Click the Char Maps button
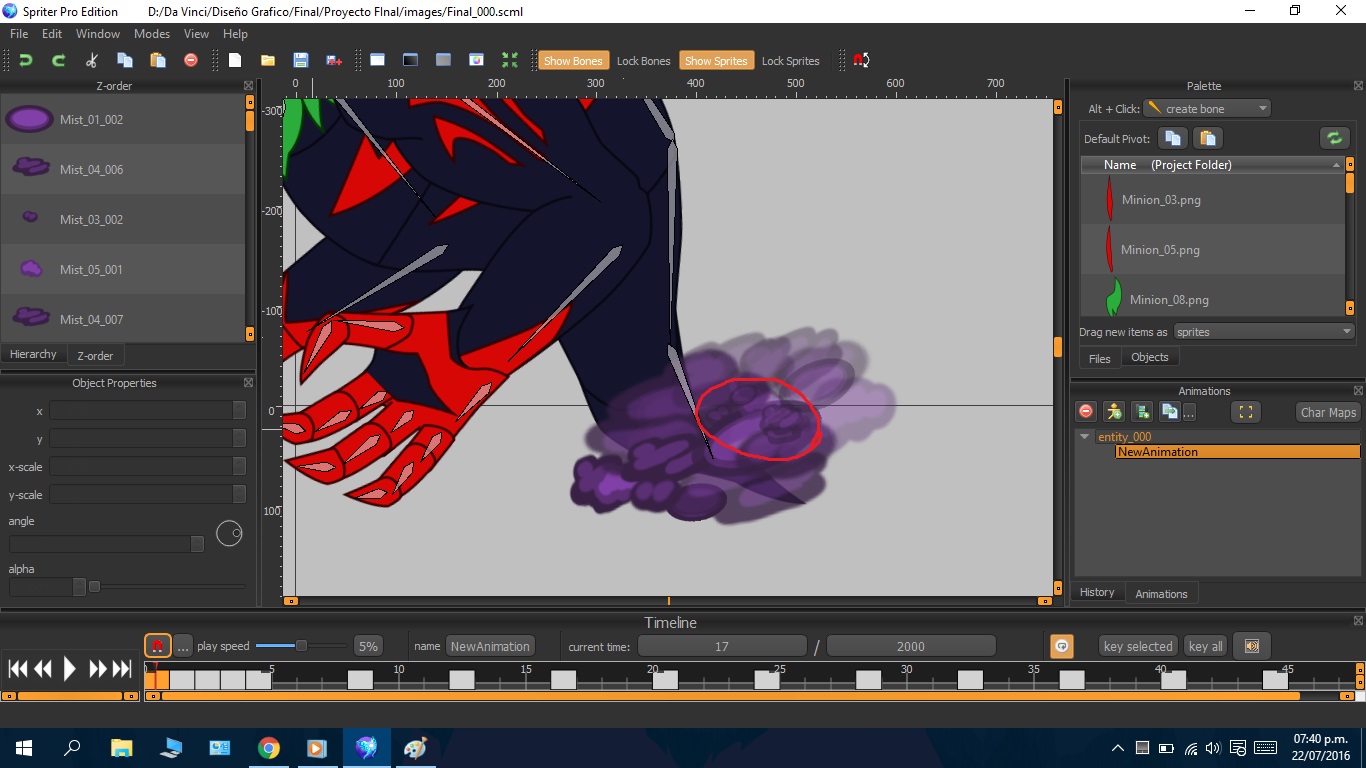 click(x=1327, y=412)
